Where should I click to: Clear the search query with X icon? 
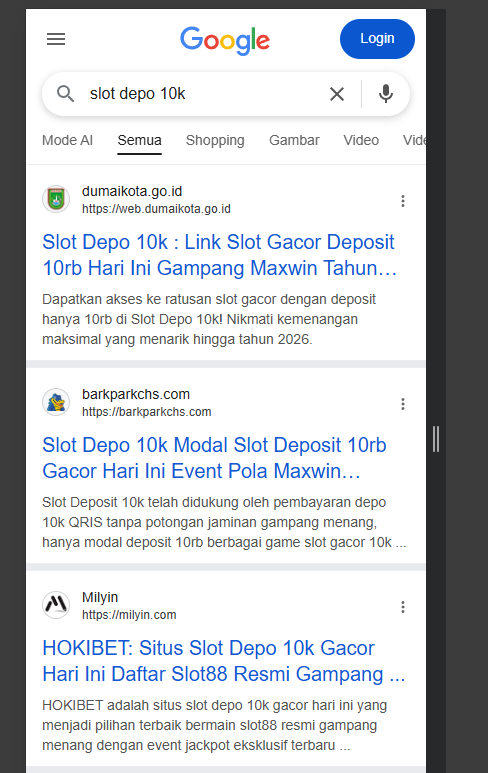coord(337,94)
